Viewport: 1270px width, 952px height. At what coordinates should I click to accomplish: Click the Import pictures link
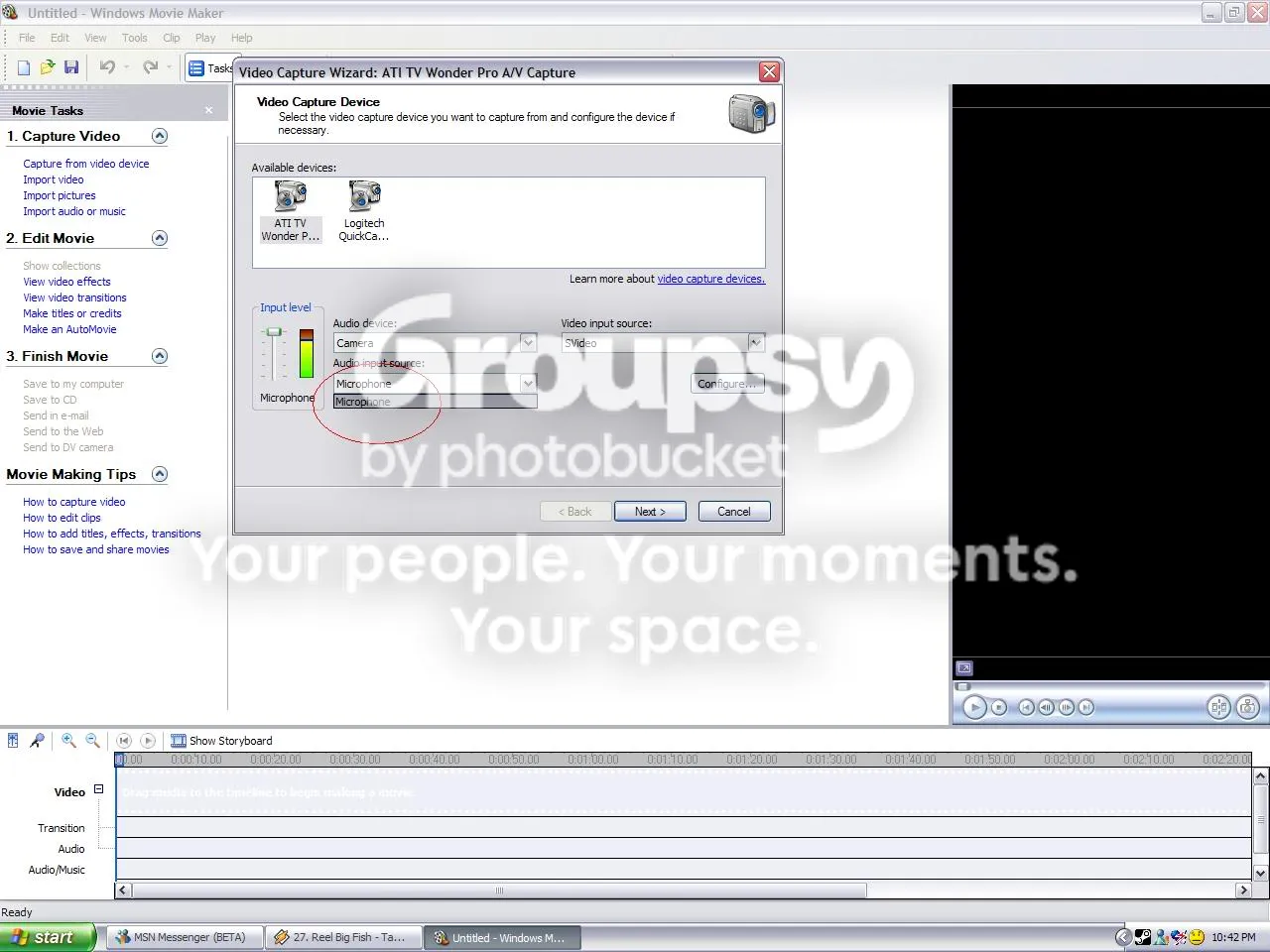click(60, 195)
